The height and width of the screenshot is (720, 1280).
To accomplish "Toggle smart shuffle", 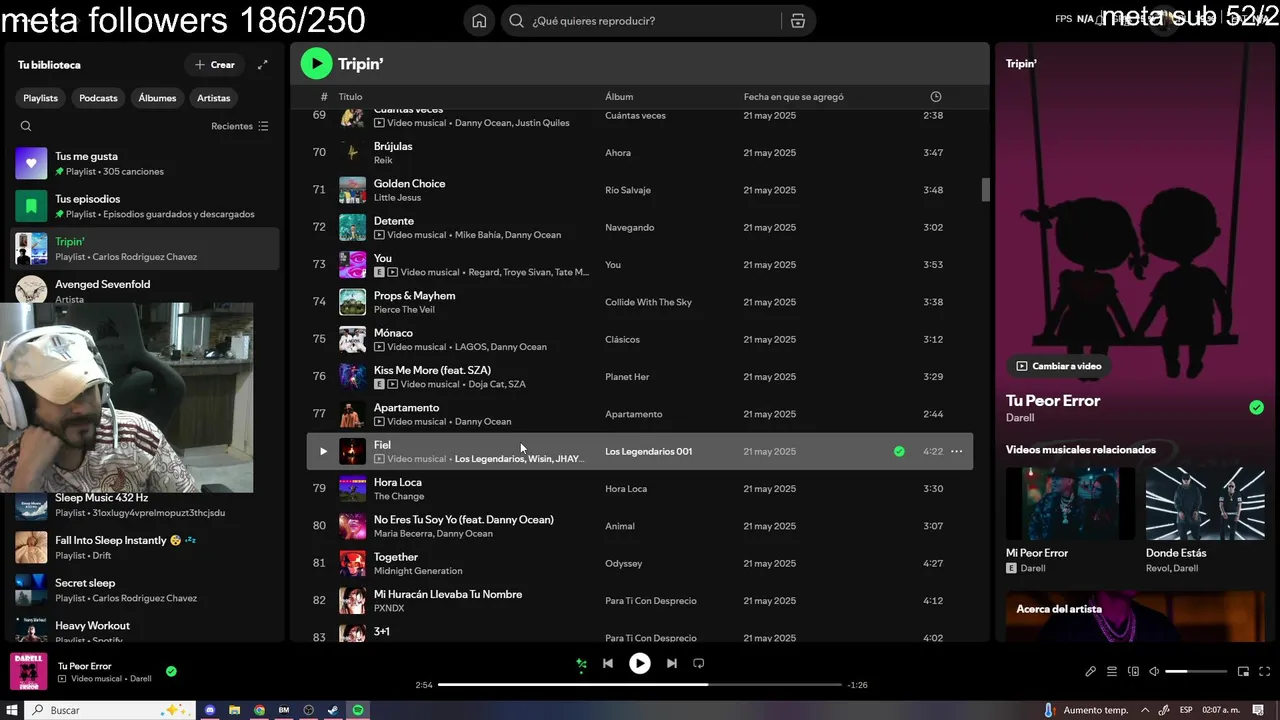I will click(581, 663).
